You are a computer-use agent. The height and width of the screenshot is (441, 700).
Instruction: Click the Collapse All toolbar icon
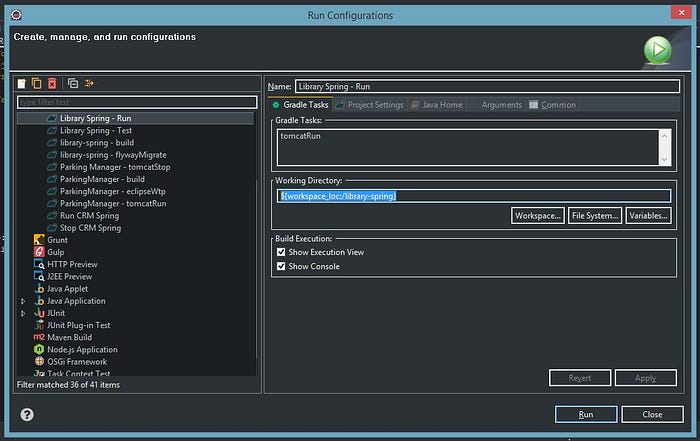(73, 83)
